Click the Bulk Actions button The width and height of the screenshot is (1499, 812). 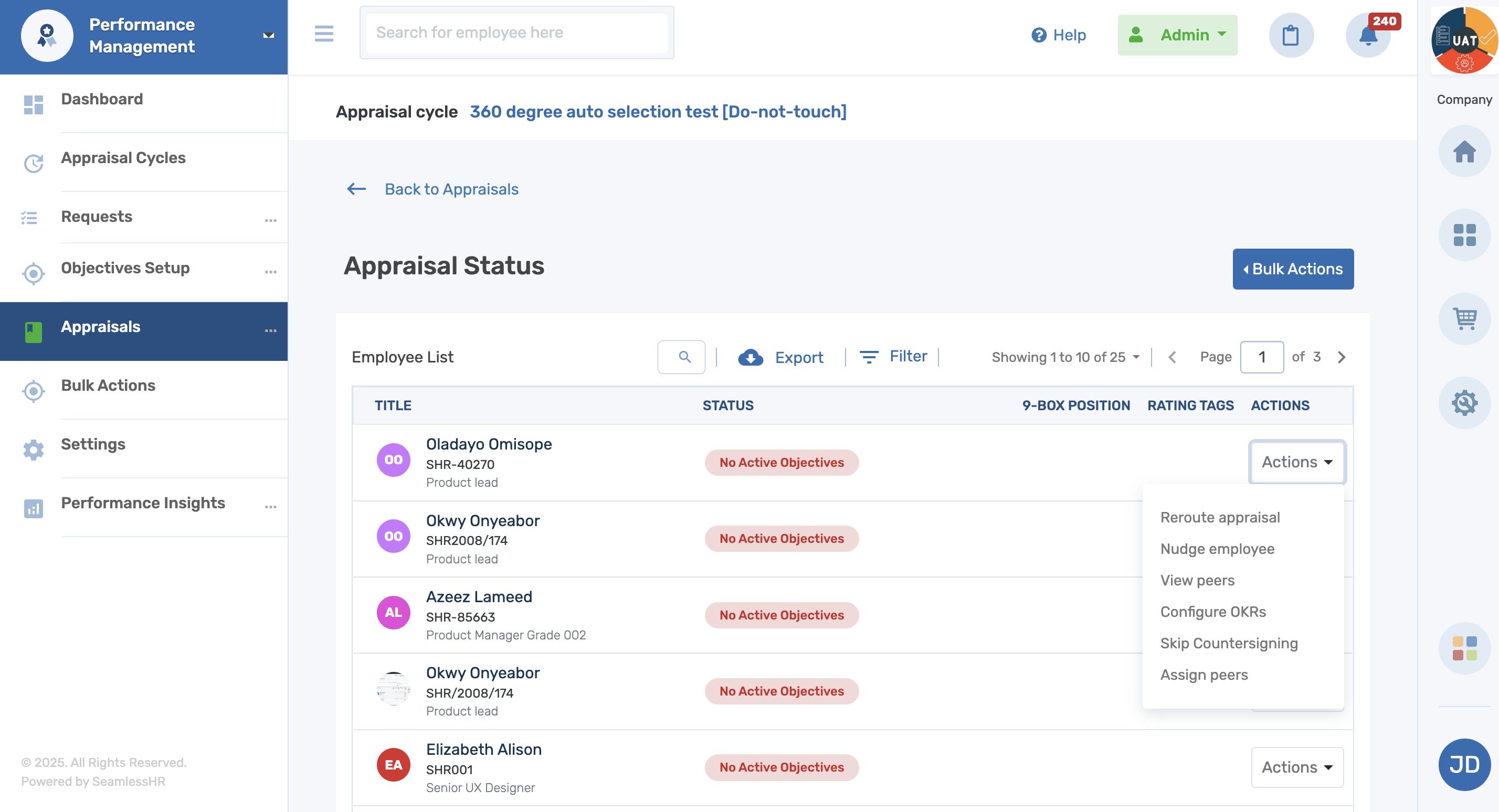click(x=1293, y=269)
